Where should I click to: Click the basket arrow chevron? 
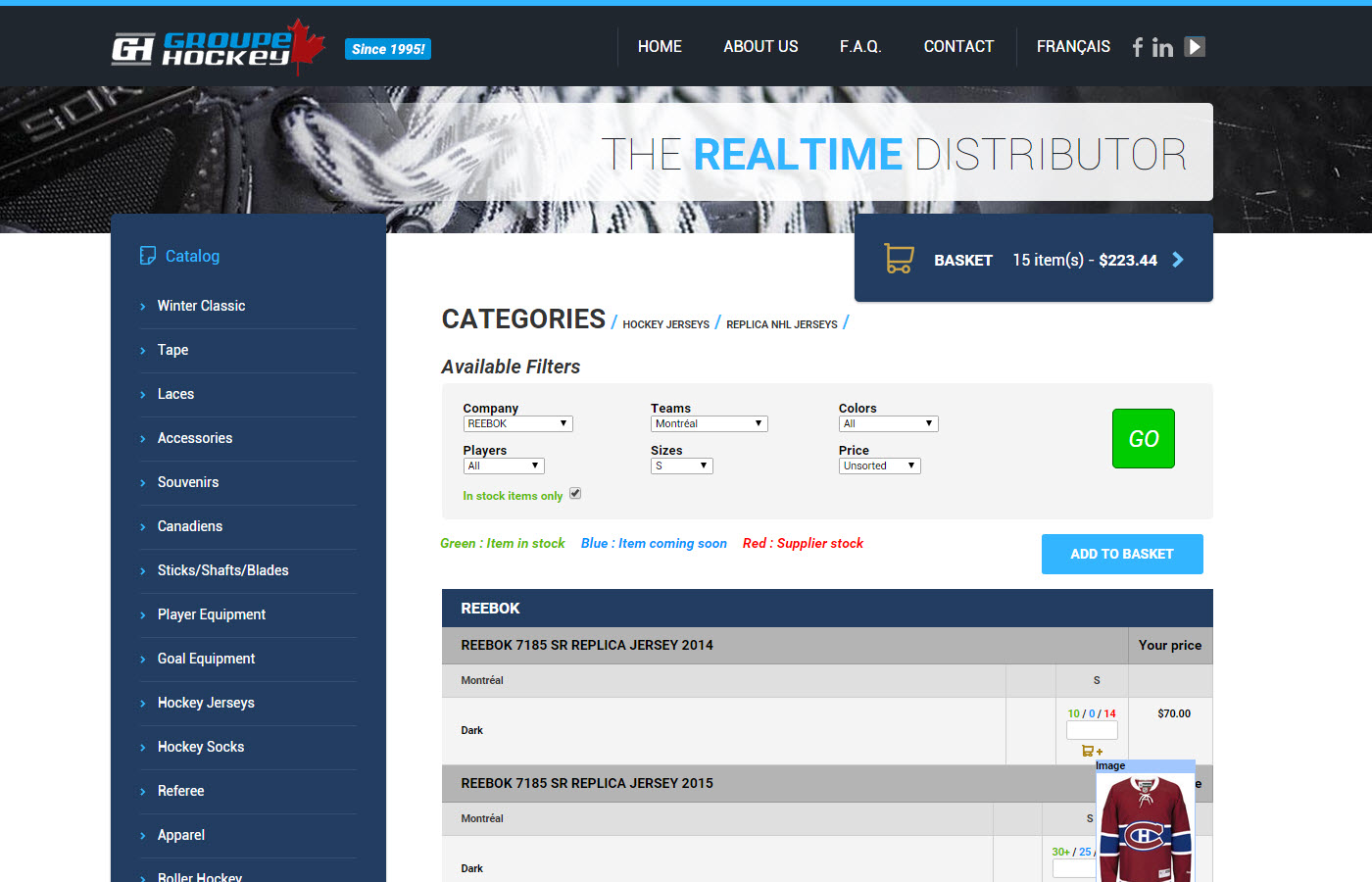point(1178,260)
